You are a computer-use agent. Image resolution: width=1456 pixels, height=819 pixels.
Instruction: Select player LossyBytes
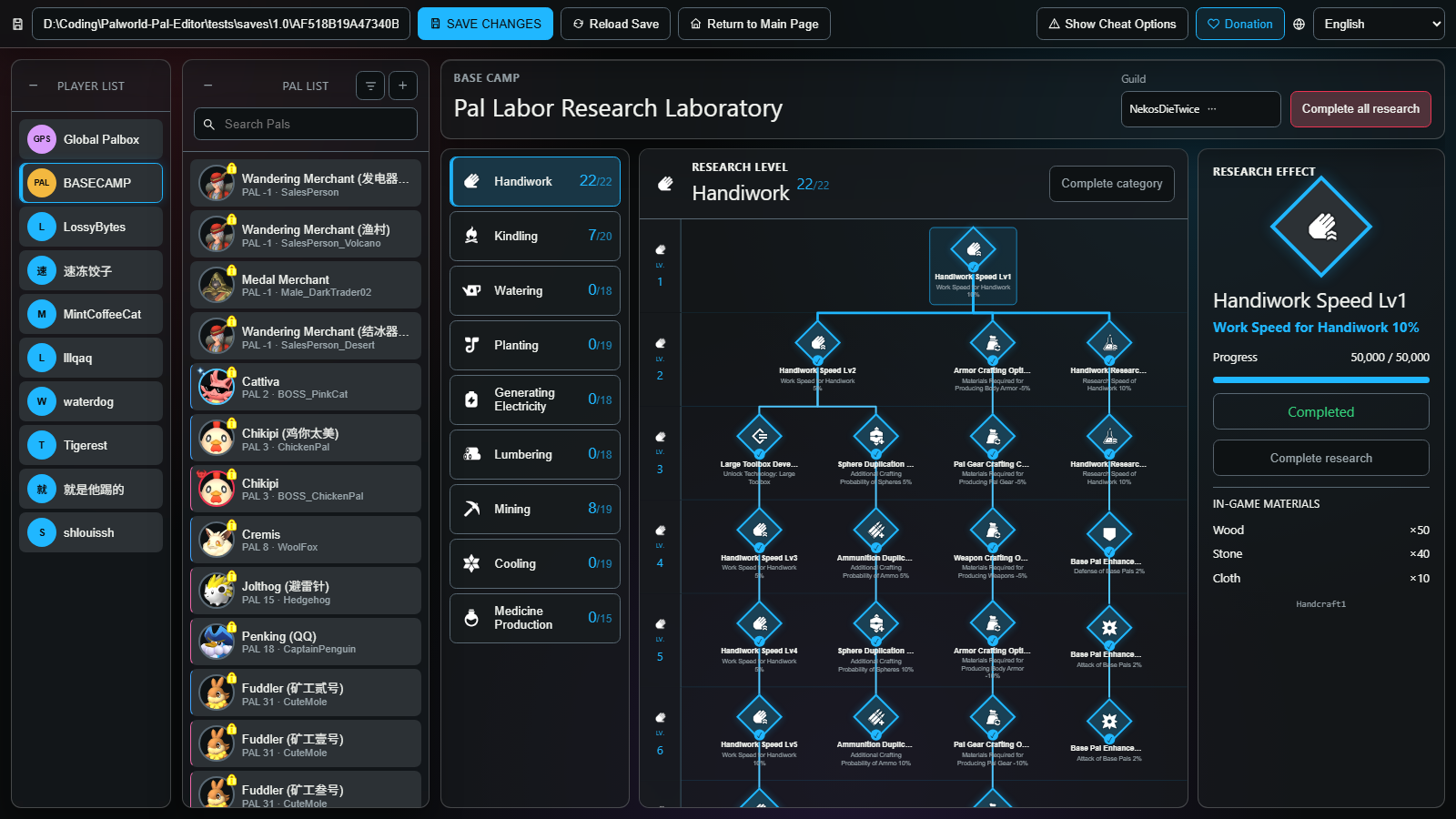(91, 227)
